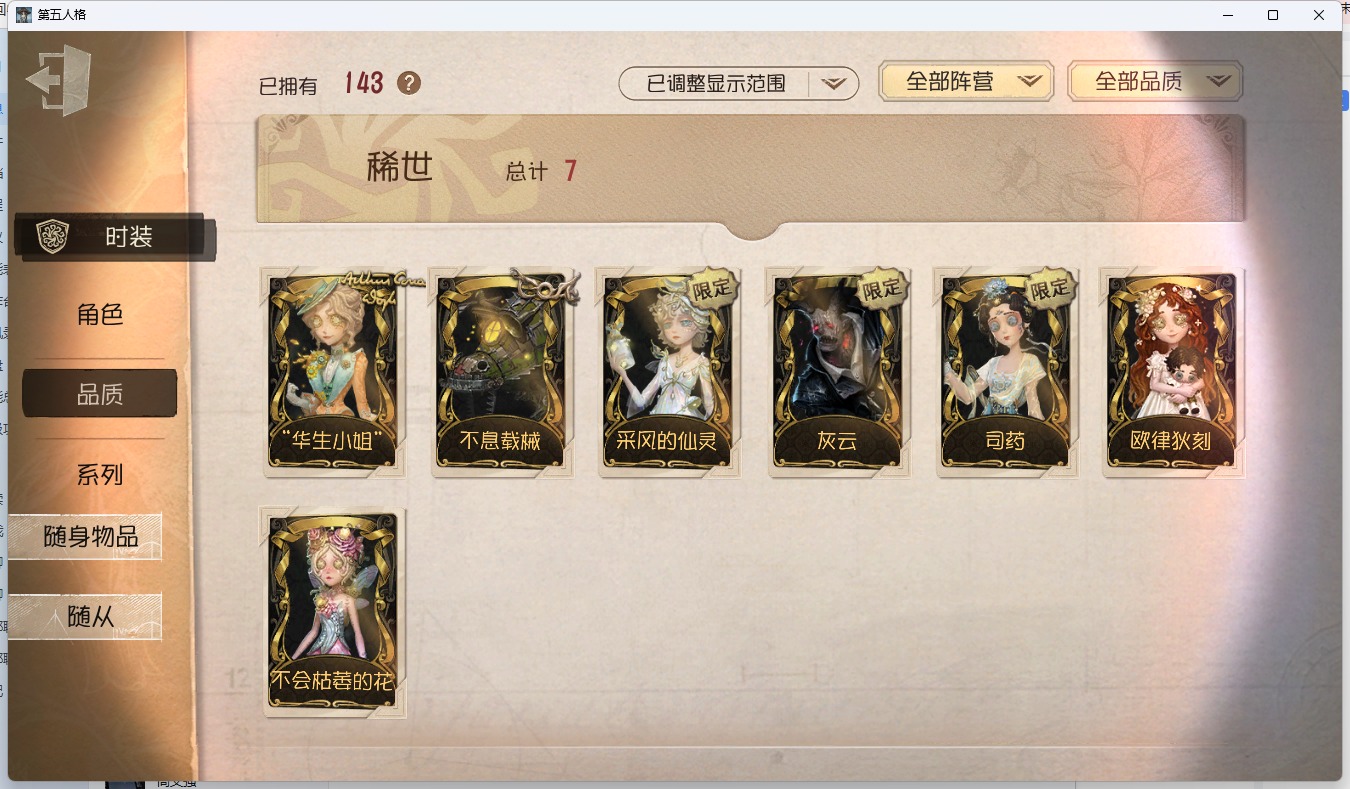Expand the 全部阵营 faction filter
The width and height of the screenshot is (1350, 789).
(966, 82)
